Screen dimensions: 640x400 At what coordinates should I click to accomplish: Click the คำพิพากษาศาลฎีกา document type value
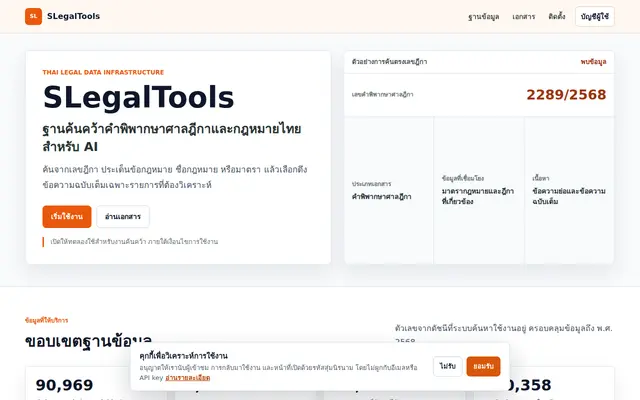pos(382,196)
